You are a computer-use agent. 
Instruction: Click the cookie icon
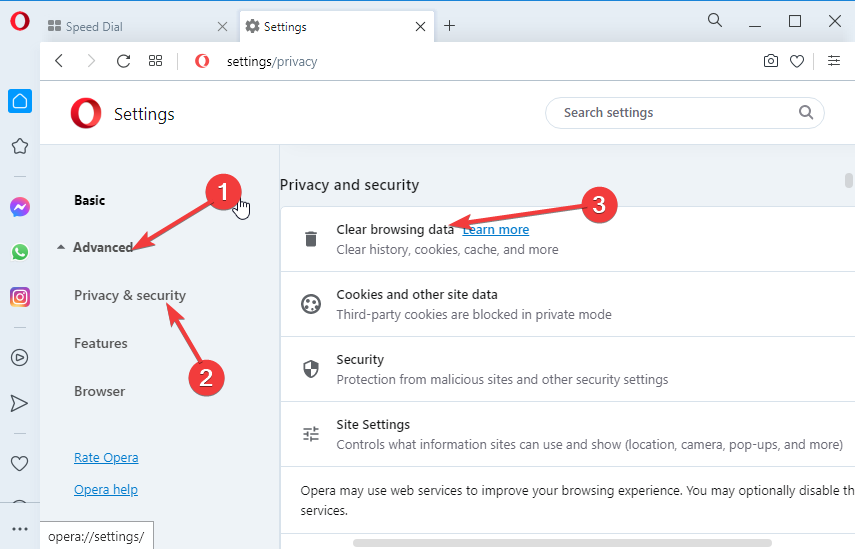click(311, 304)
